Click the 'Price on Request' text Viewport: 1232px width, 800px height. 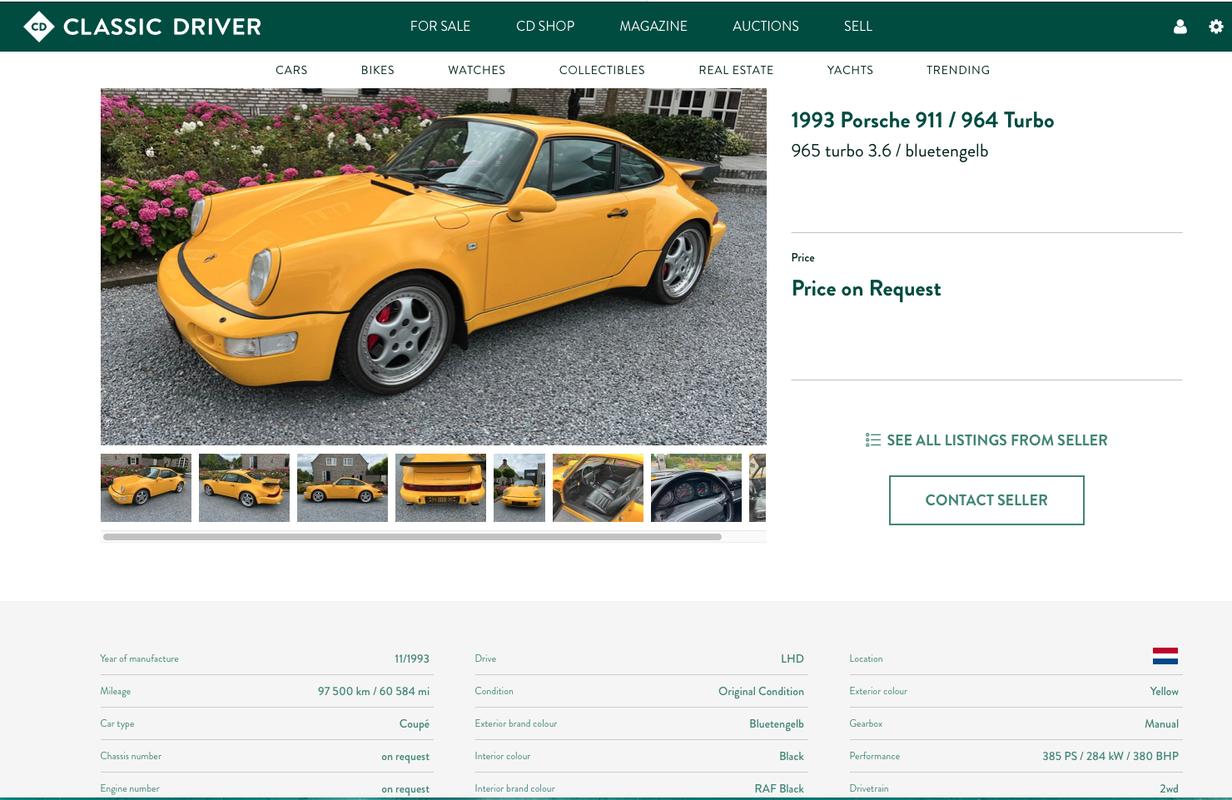click(866, 289)
